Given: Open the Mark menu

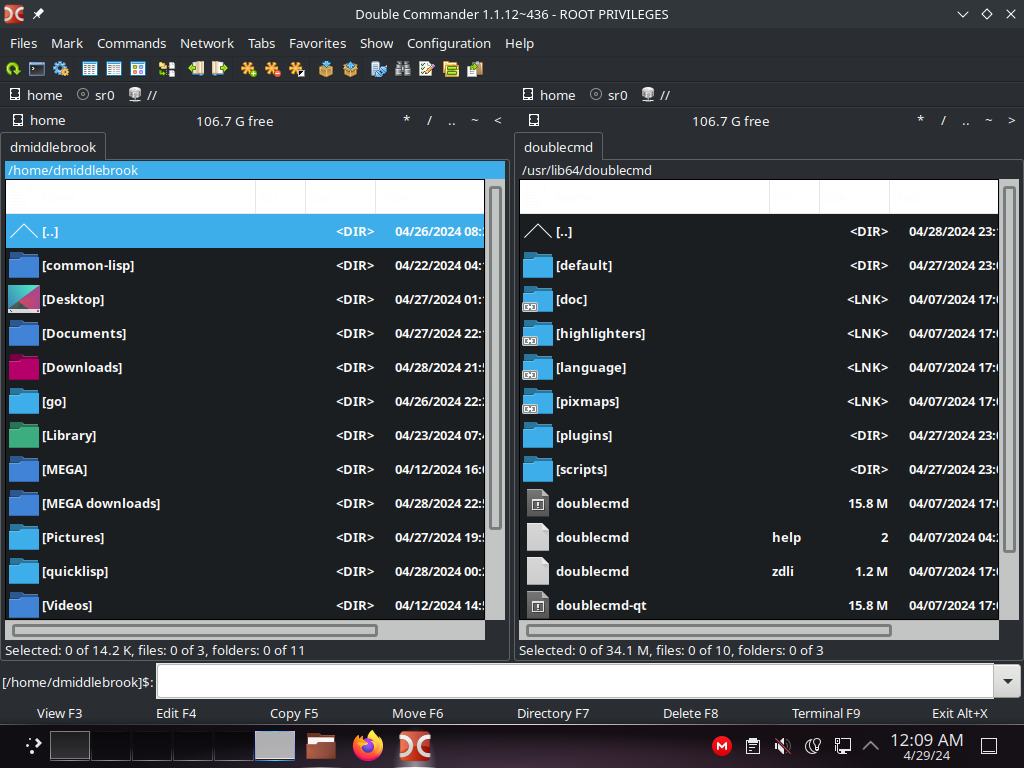Looking at the screenshot, I should tap(67, 43).
